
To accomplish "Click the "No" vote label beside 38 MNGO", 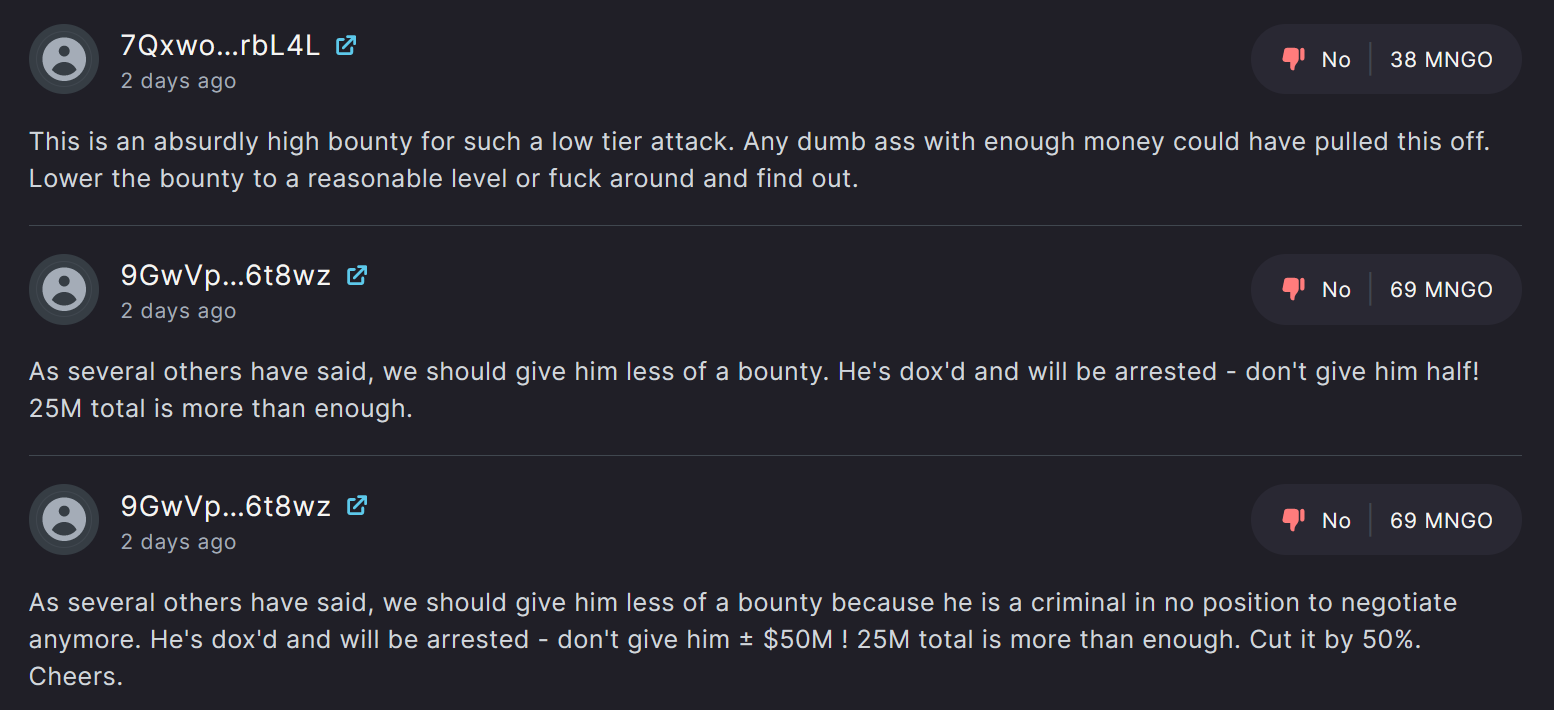I will 1336,60.
